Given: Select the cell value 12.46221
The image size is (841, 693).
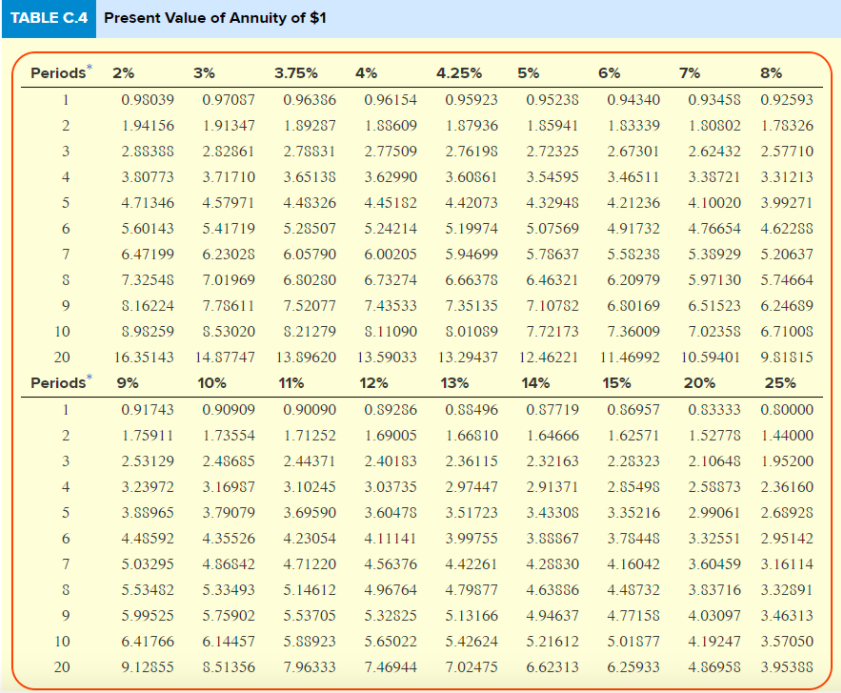Looking at the screenshot, I should pos(549,357).
